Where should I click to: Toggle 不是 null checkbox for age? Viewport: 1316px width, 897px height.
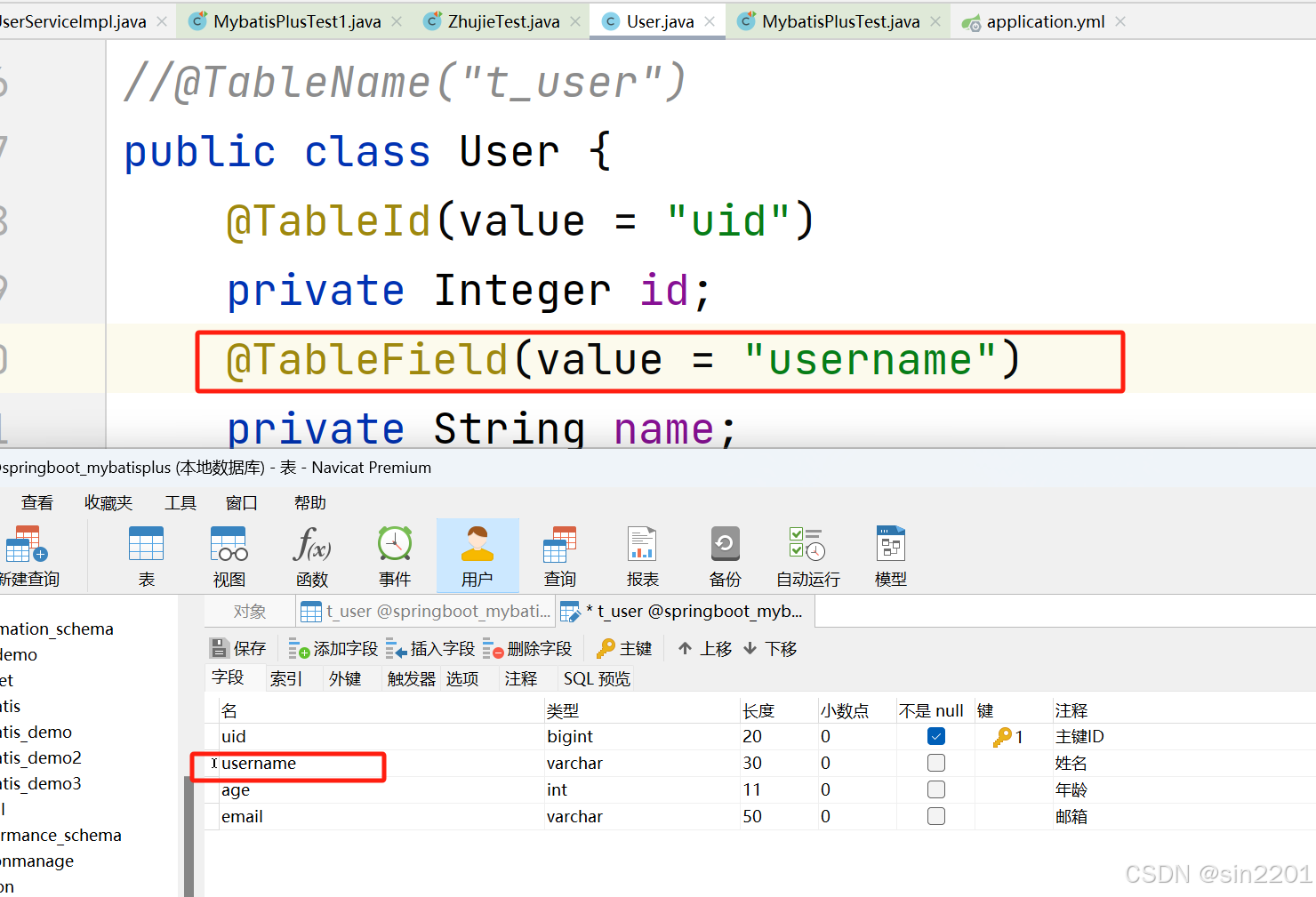click(x=935, y=789)
